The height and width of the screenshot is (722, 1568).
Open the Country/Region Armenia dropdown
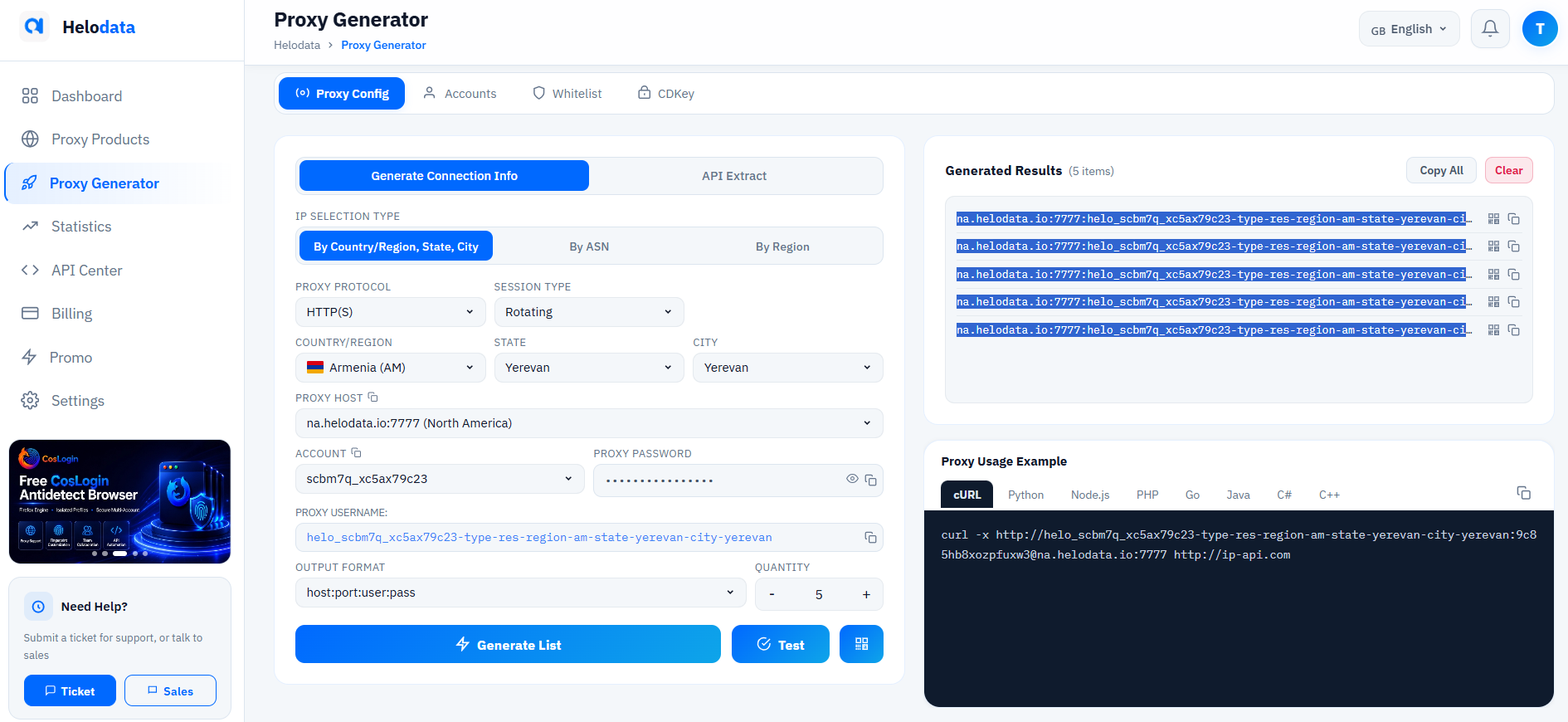point(390,368)
